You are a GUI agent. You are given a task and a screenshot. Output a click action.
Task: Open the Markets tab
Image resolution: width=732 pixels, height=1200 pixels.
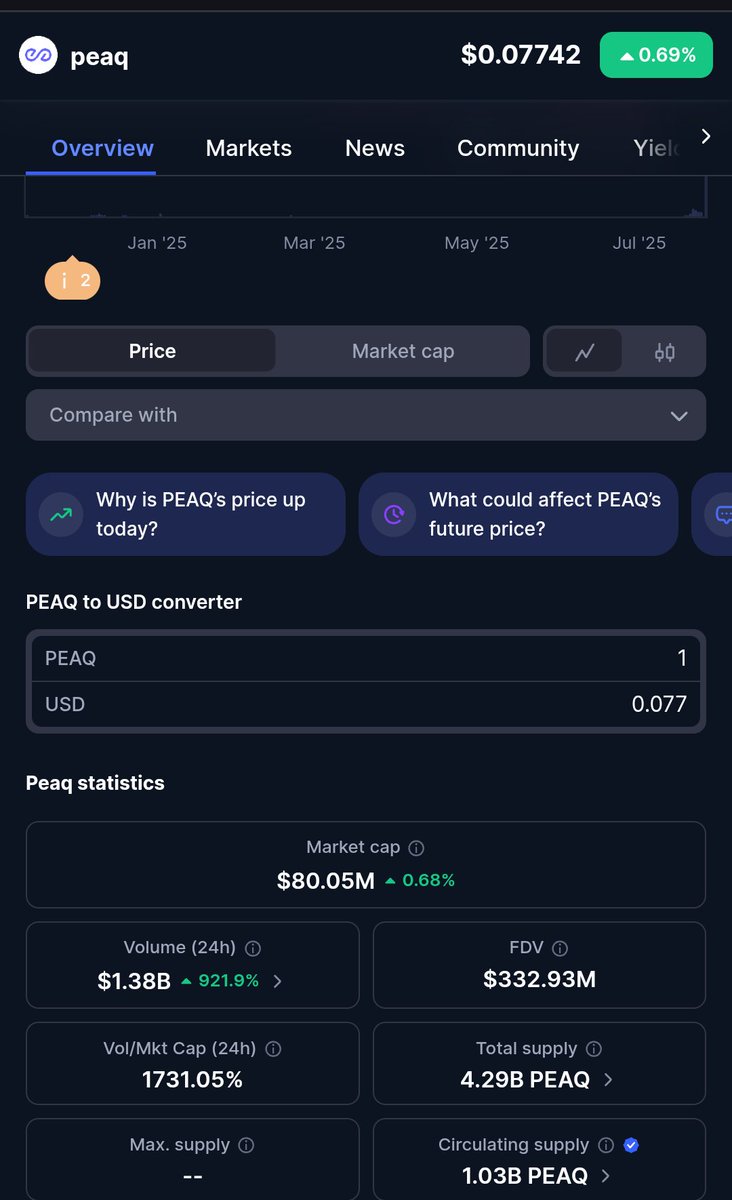coord(249,148)
